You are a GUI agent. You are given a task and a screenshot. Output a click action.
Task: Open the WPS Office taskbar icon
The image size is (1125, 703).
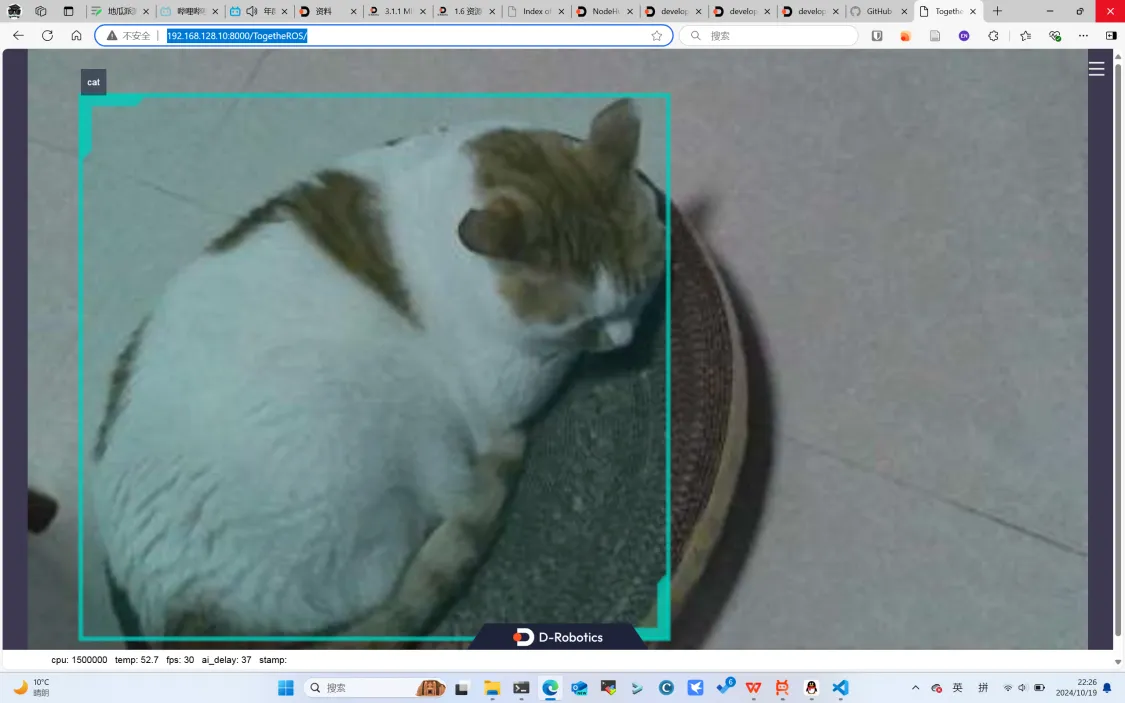753,688
